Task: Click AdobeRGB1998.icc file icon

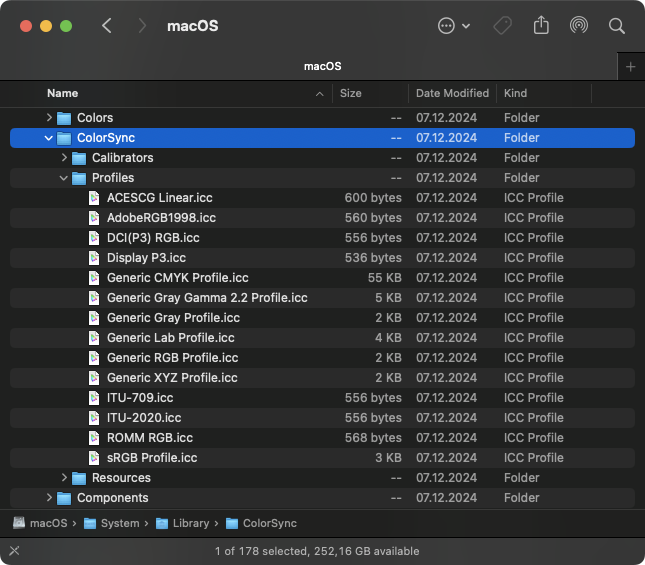Action: pyautogui.click(x=94, y=218)
